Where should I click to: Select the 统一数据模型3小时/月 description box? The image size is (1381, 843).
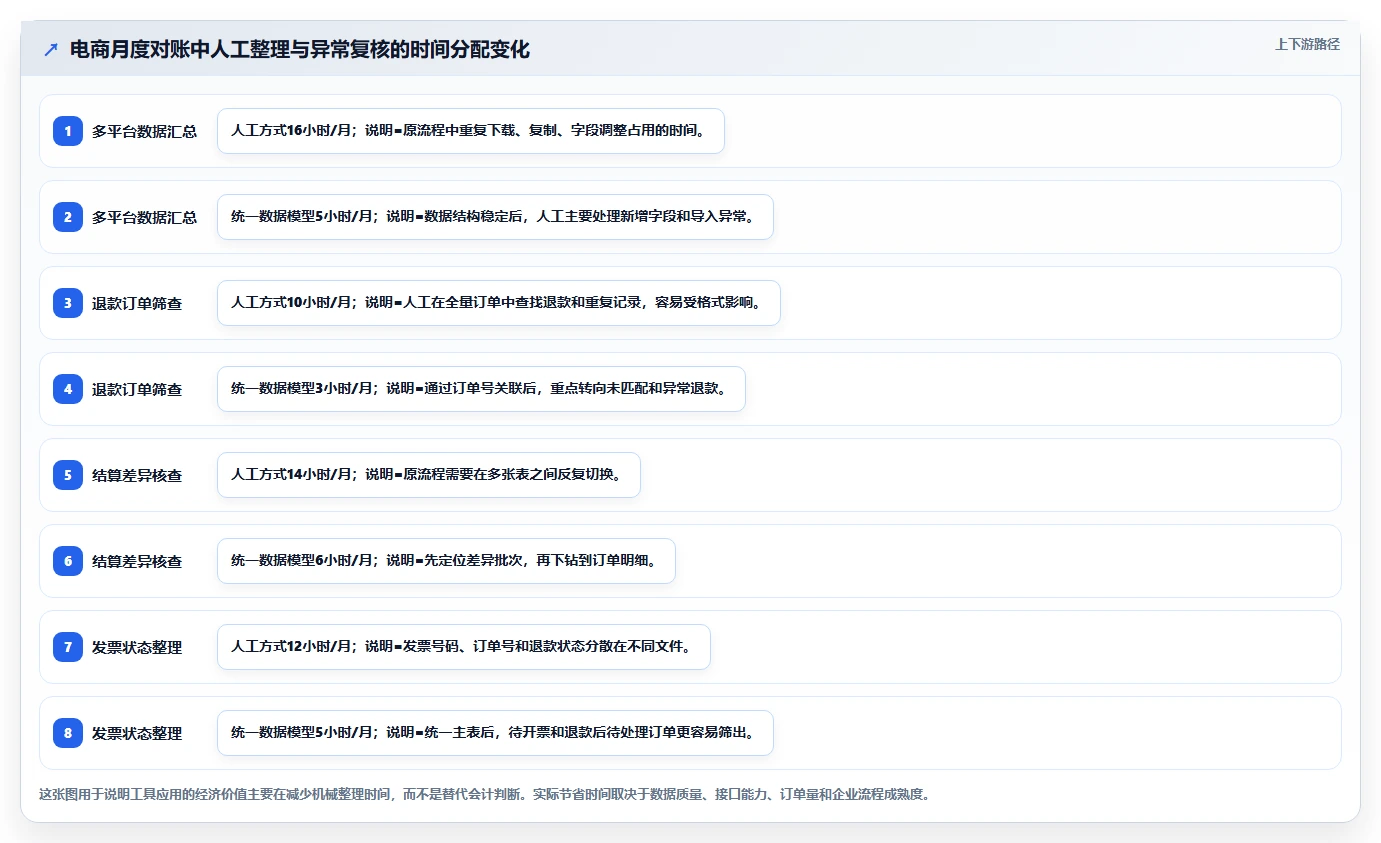(x=481, y=389)
